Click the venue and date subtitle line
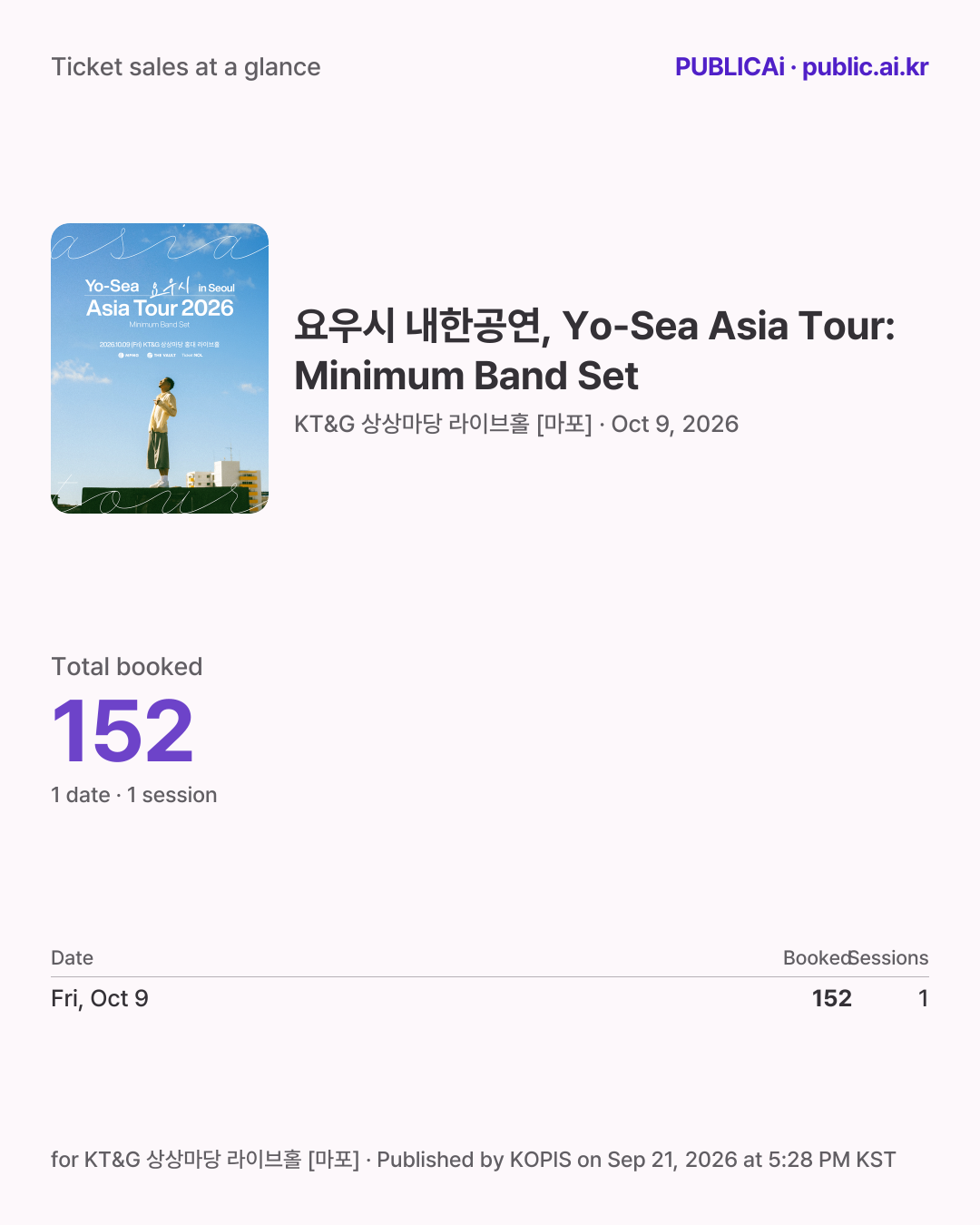Viewport: 980px width, 1225px height. (516, 424)
